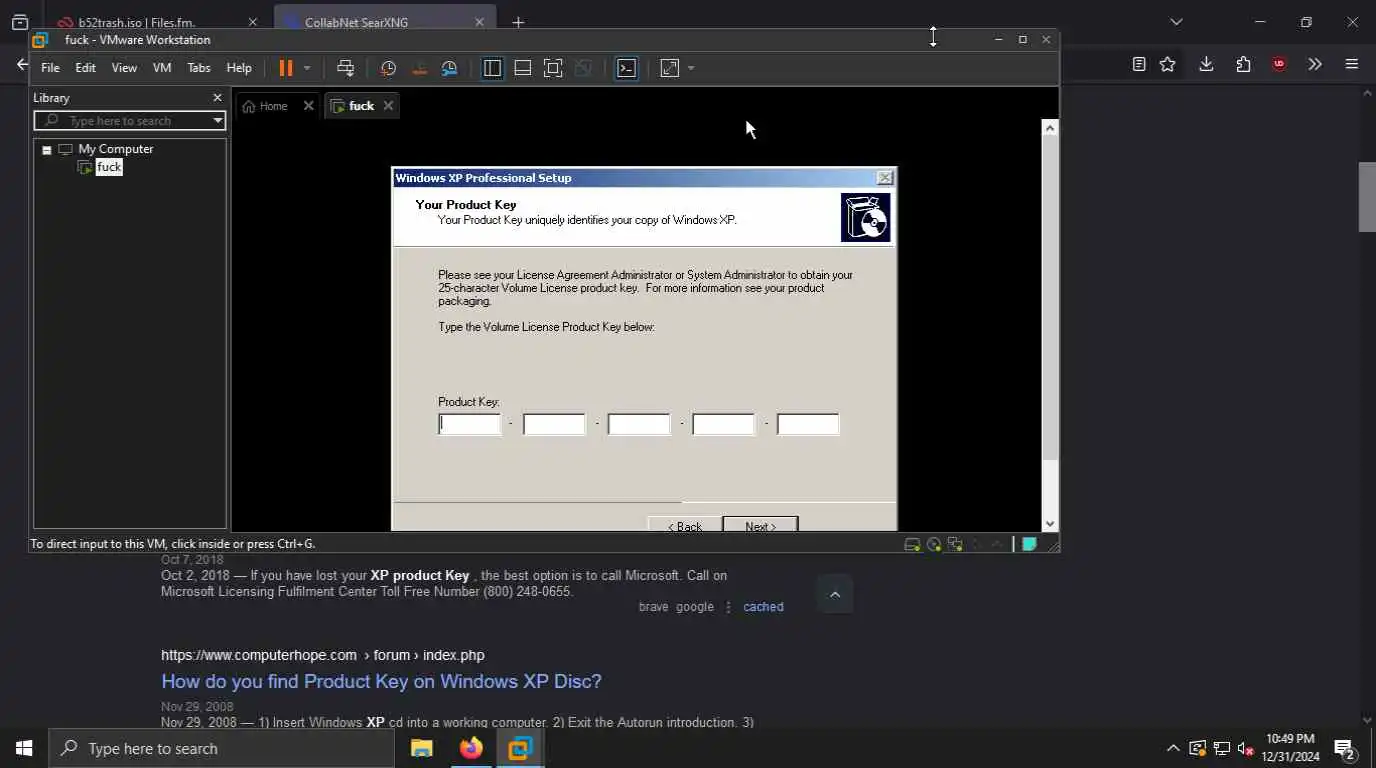Click the CD/DVD drive status icon

click(934, 544)
